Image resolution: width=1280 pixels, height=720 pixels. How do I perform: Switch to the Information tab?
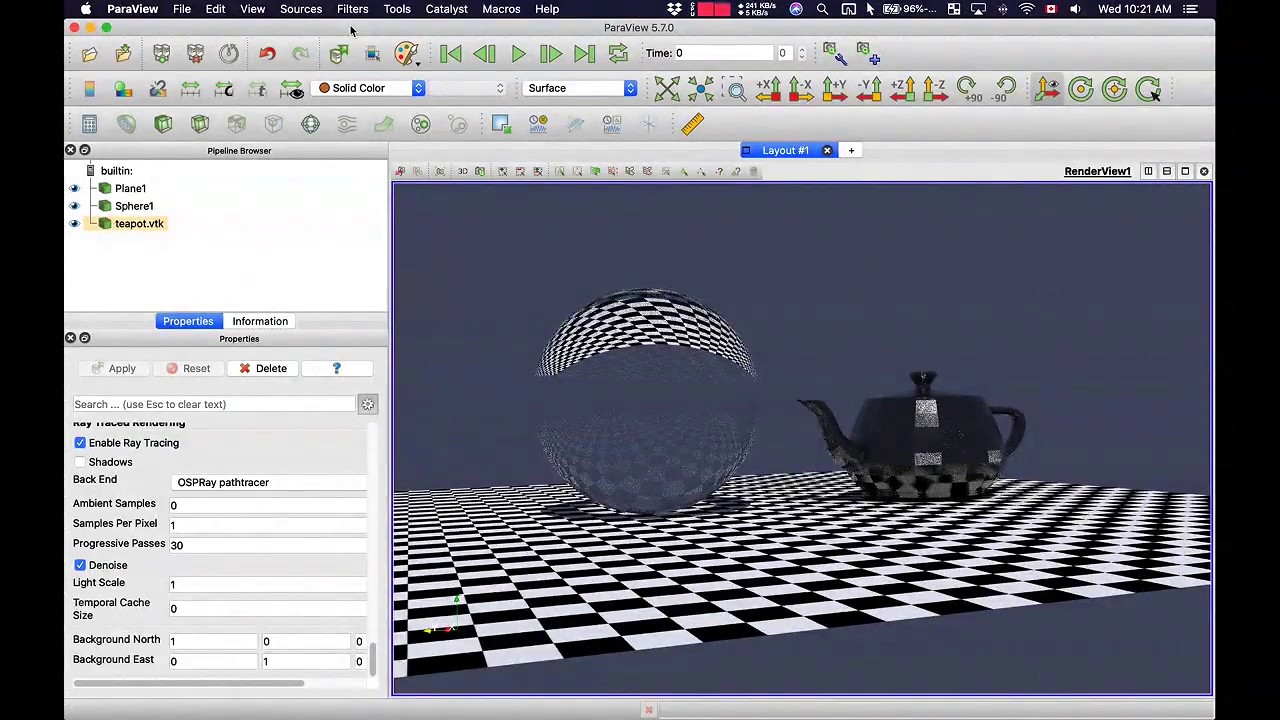260,321
